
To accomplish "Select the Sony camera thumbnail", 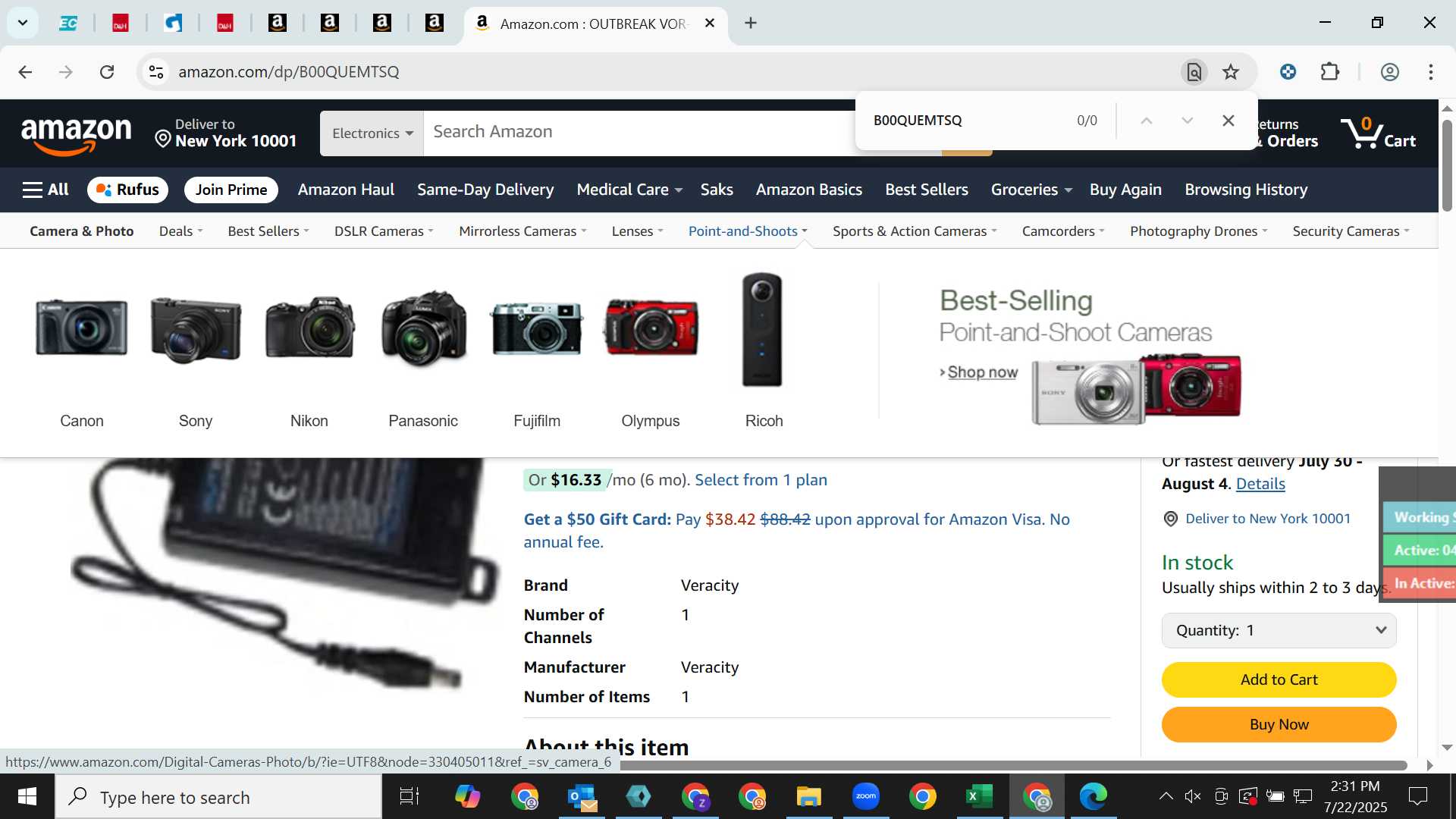I will pyautogui.click(x=196, y=329).
